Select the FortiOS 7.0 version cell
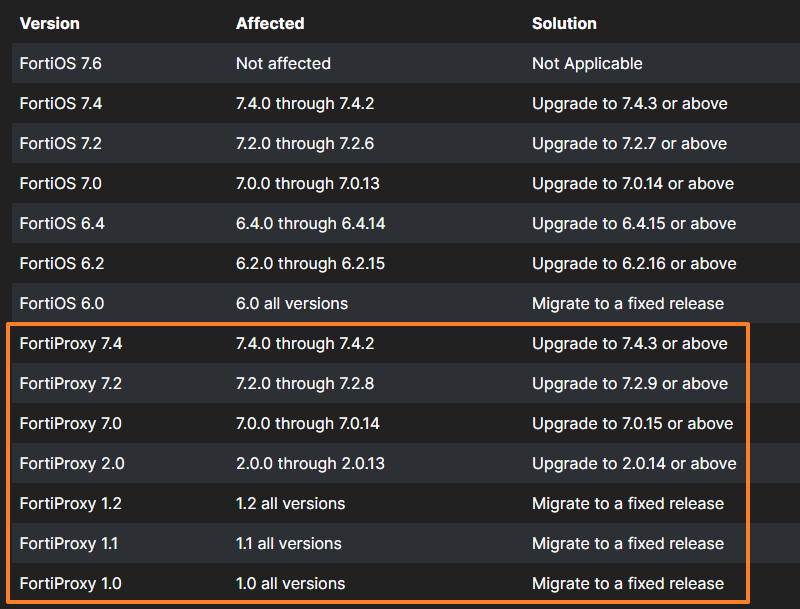The width and height of the screenshot is (800, 609). (x=61, y=183)
